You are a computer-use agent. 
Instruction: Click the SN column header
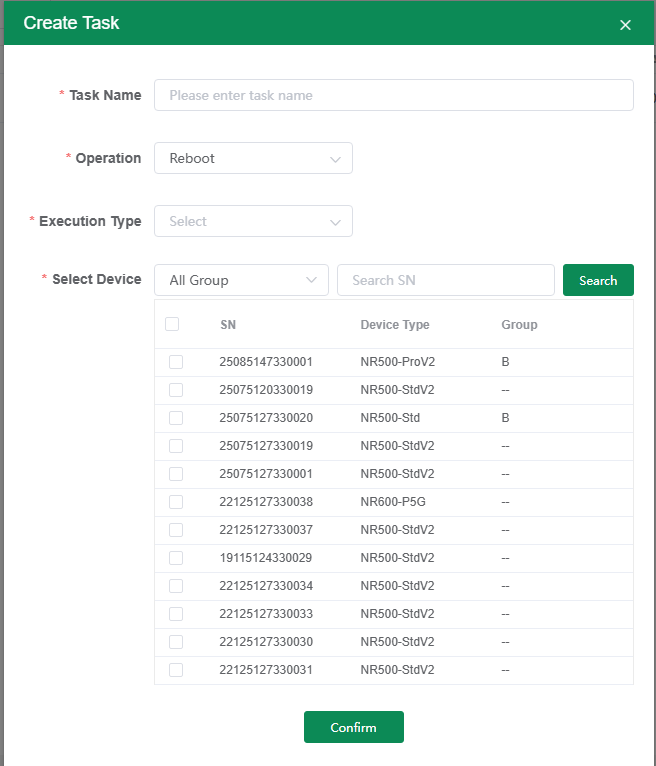click(228, 325)
